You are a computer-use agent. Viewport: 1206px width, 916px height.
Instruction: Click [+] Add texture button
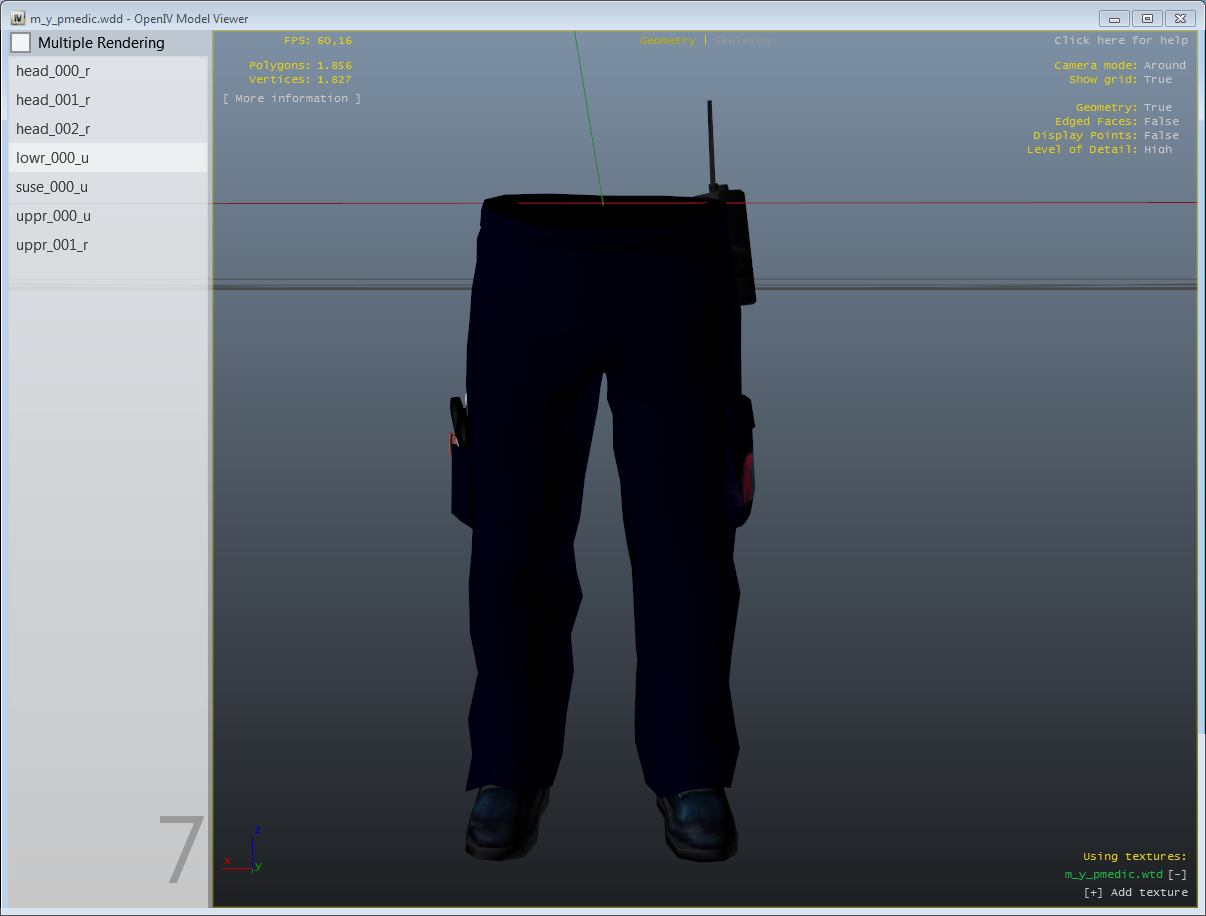click(1135, 893)
